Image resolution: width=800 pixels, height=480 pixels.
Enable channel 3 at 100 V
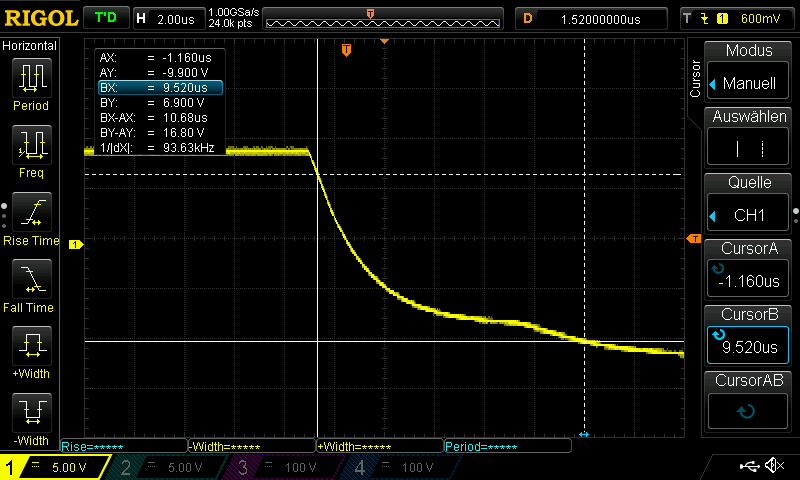[289, 467]
